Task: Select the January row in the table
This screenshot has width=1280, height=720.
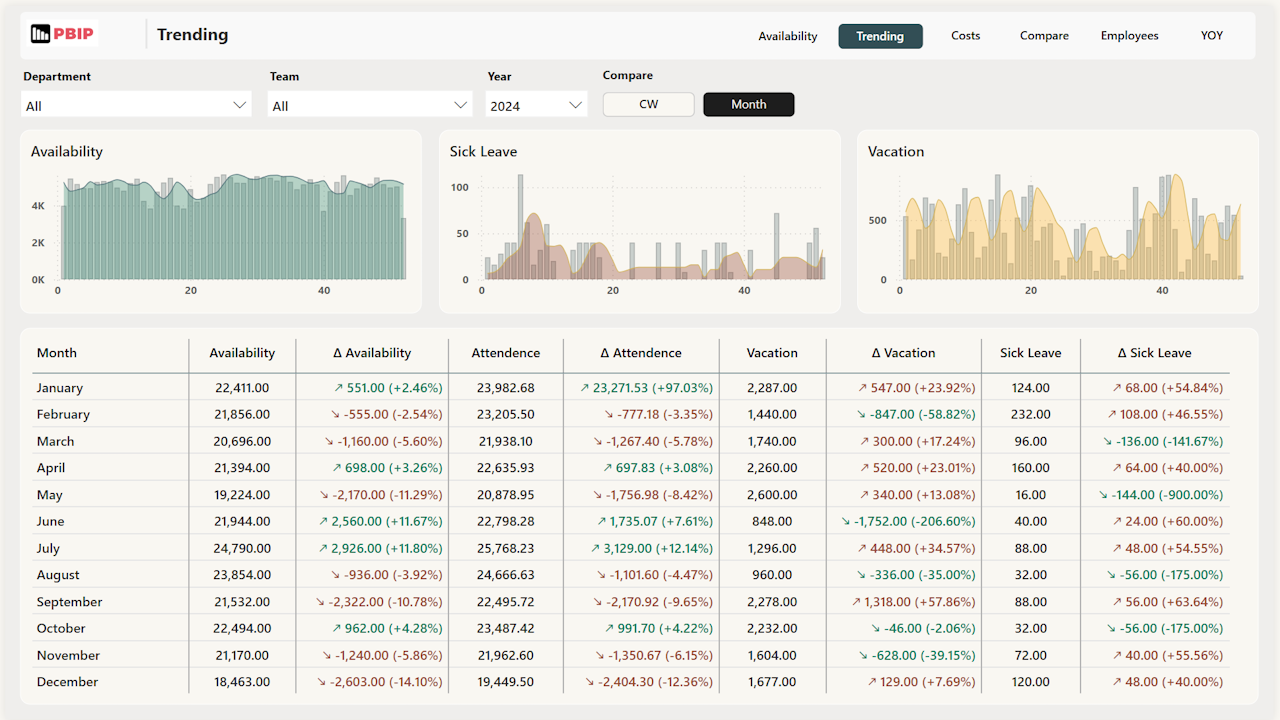Action: point(64,387)
